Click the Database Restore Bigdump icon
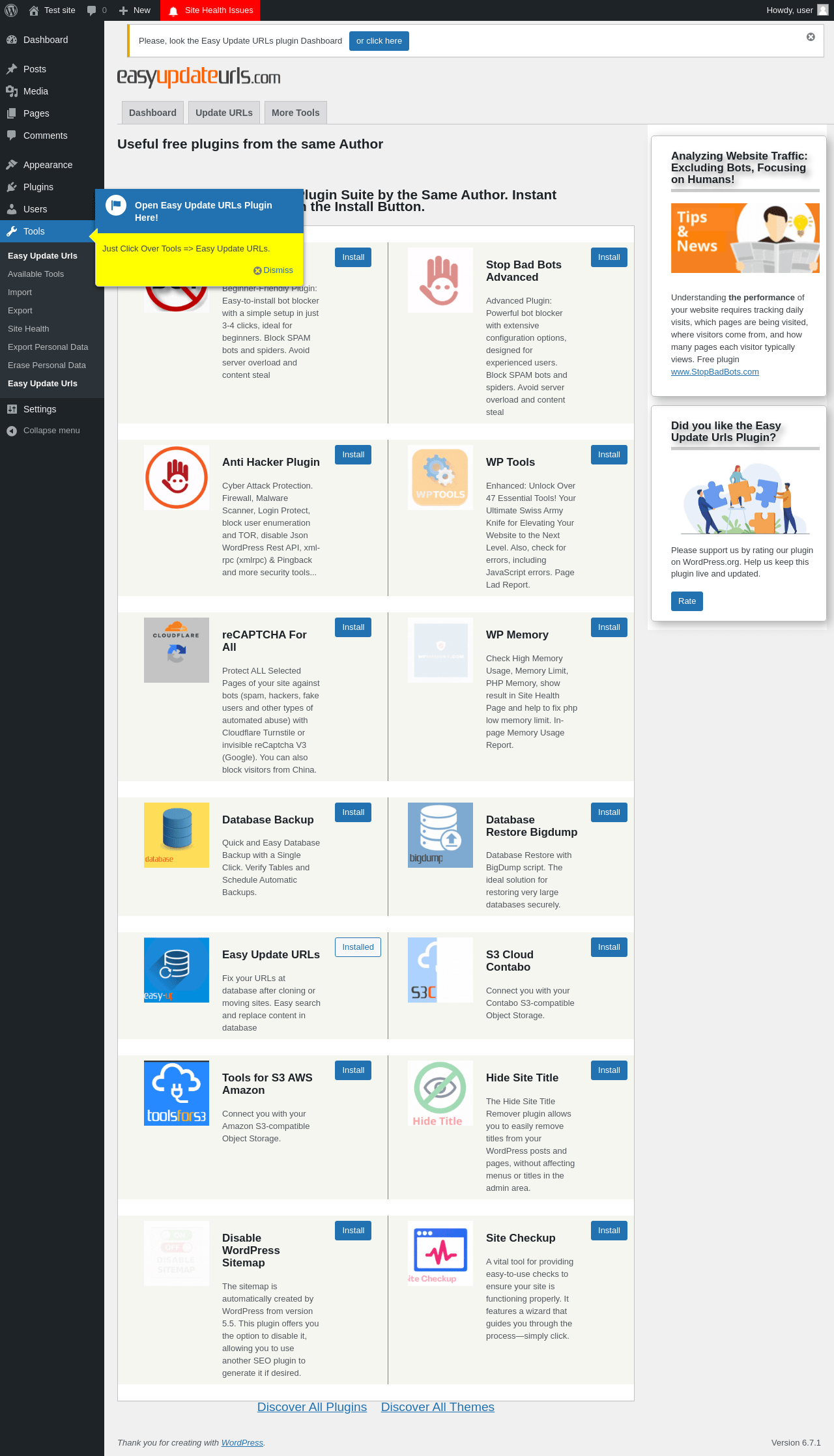Viewport: 834px width, 1456px height. pos(440,835)
